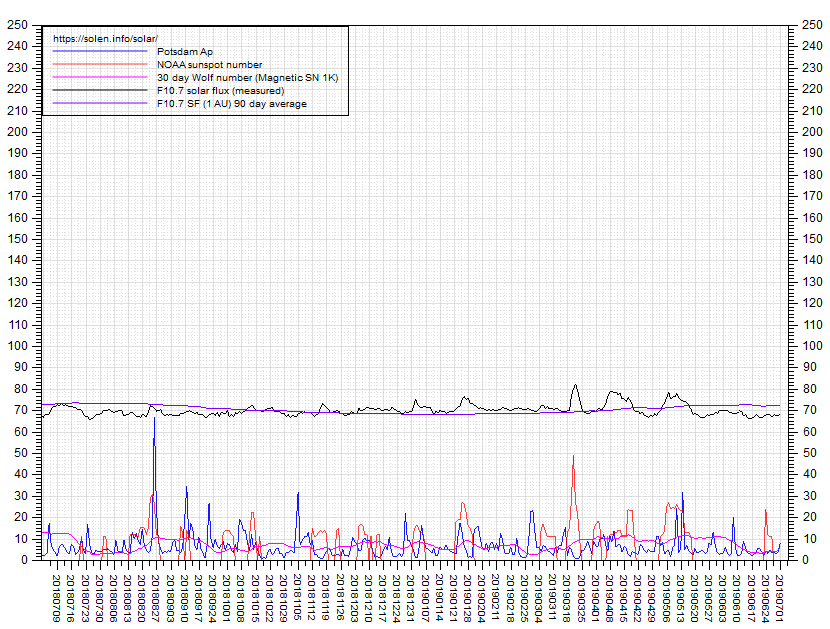This screenshot has height=629, width=830.
Task: Click the 20190701 date label on x-axis
Action: click(779, 598)
